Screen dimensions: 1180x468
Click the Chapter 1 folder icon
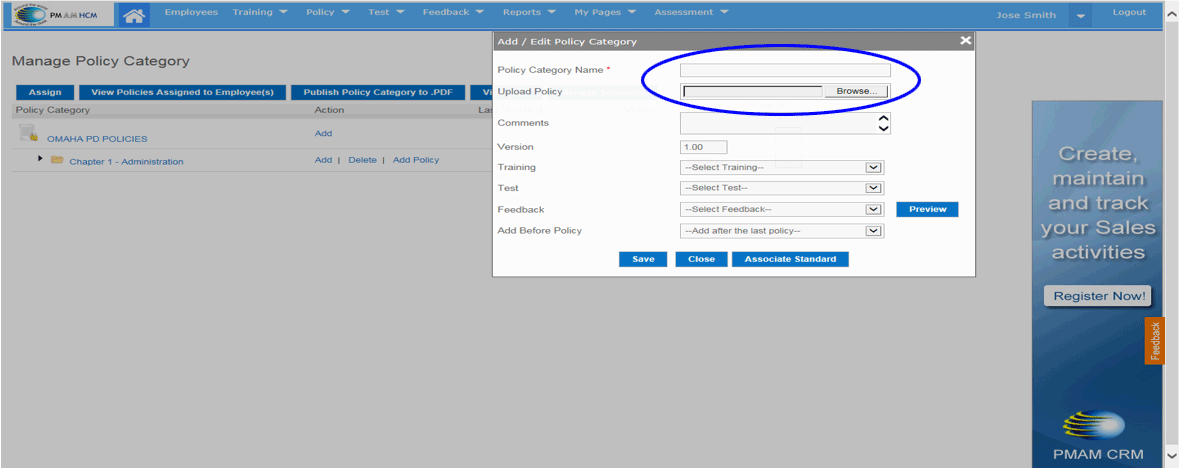pyautogui.click(x=57, y=161)
